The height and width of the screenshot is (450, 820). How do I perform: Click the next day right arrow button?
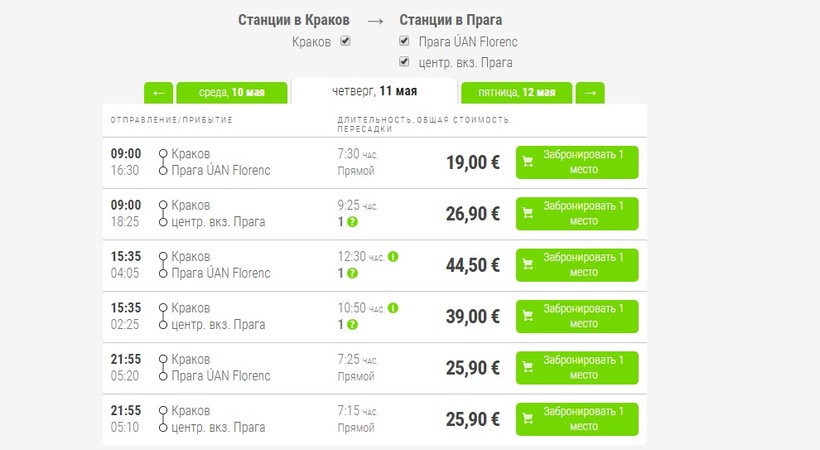[590, 93]
